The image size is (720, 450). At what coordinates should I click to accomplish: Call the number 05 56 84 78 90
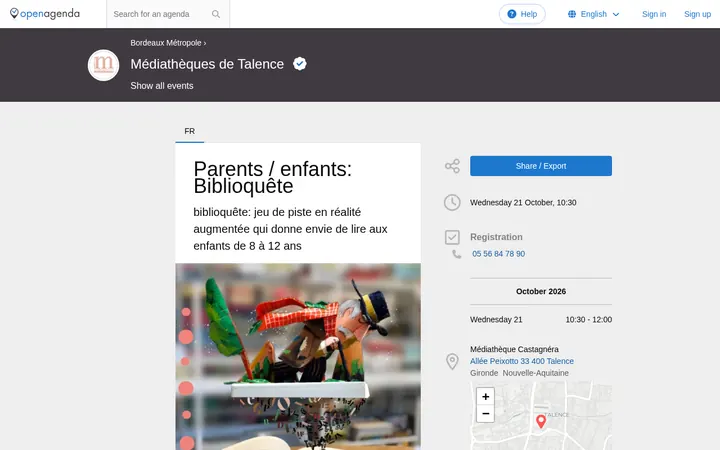[x=498, y=254]
